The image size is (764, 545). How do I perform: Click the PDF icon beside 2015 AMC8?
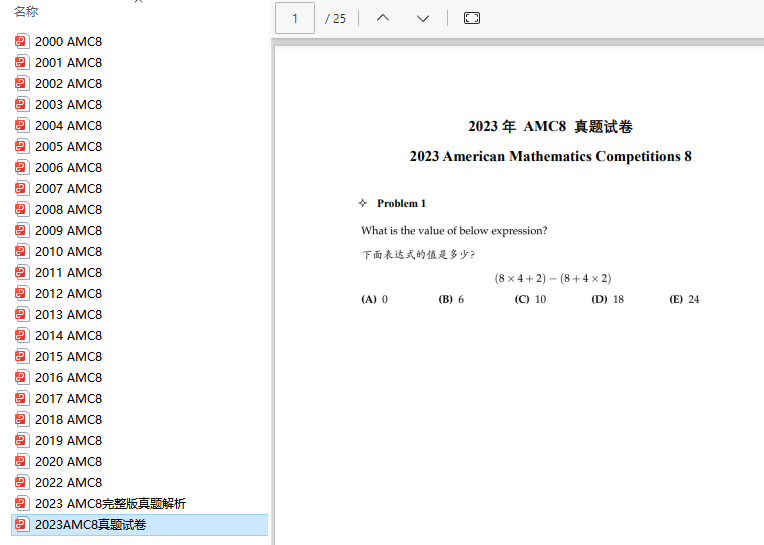(21, 356)
